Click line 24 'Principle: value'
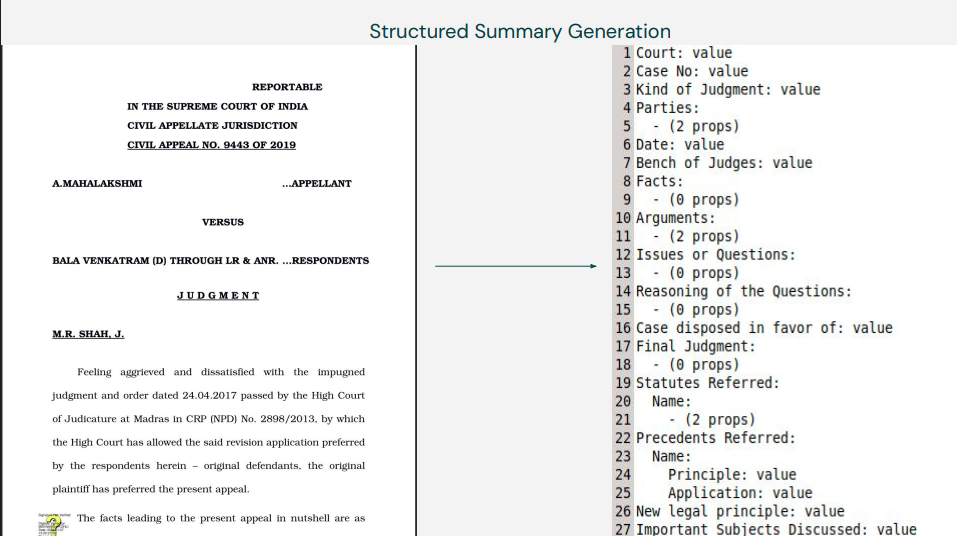The height and width of the screenshot is (536, 957). coord(732,474)
